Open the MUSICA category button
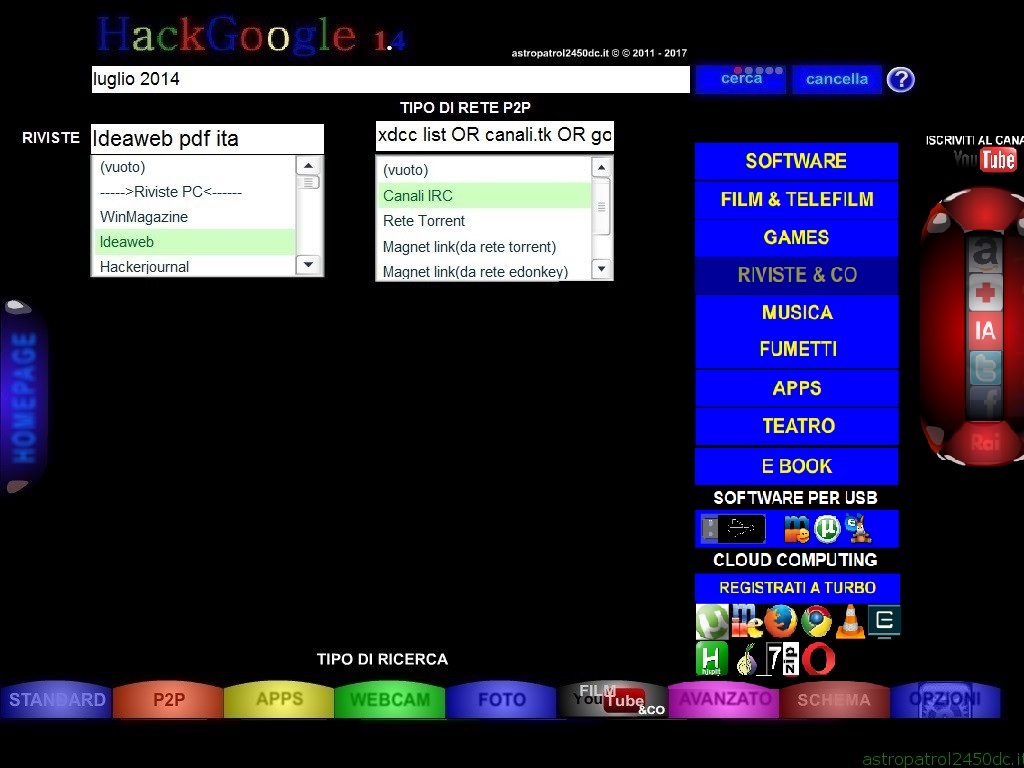This screenshot has width=1024, height=768. pos(796,313)
